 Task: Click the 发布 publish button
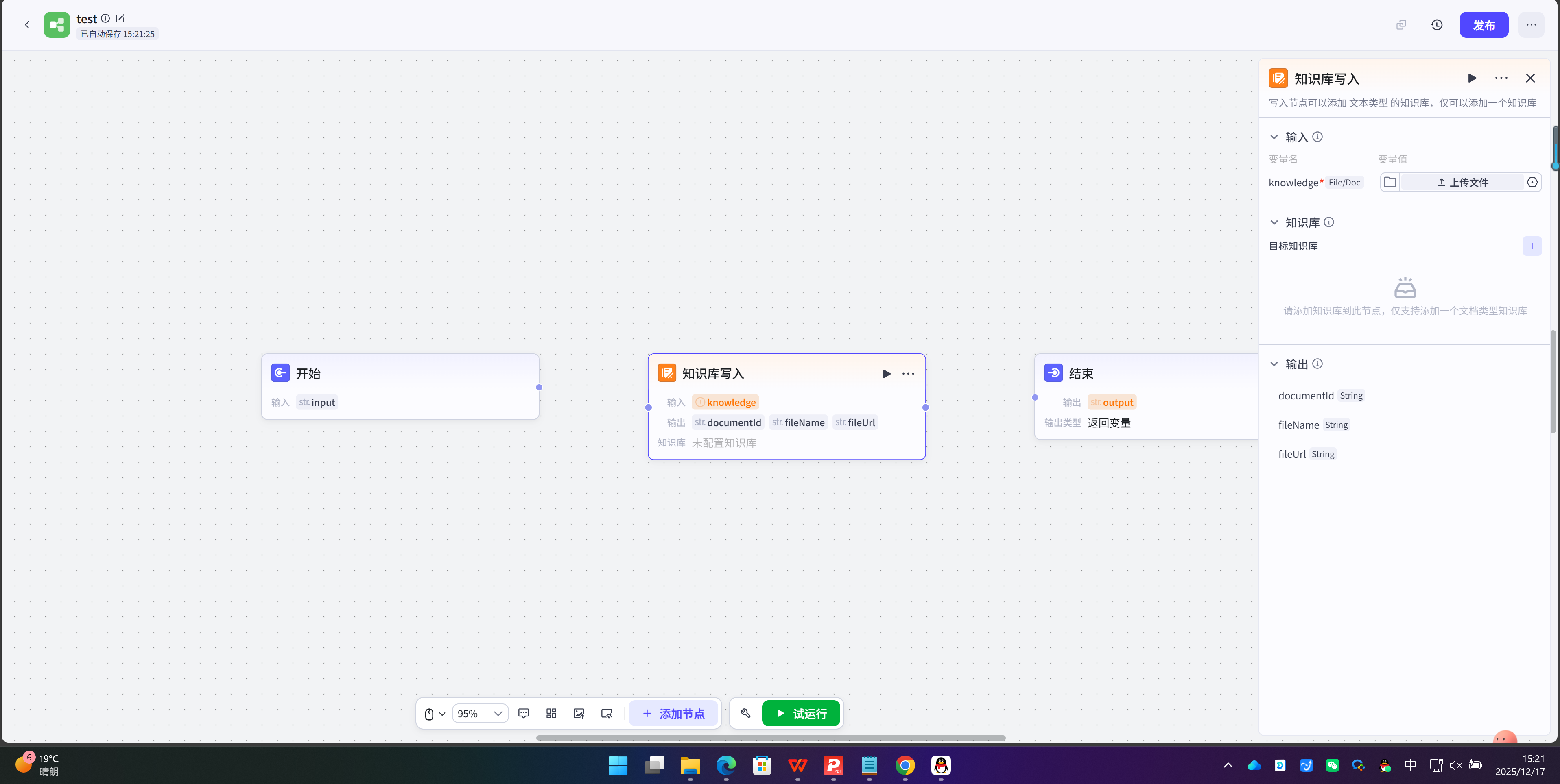tap(1484, 25)
